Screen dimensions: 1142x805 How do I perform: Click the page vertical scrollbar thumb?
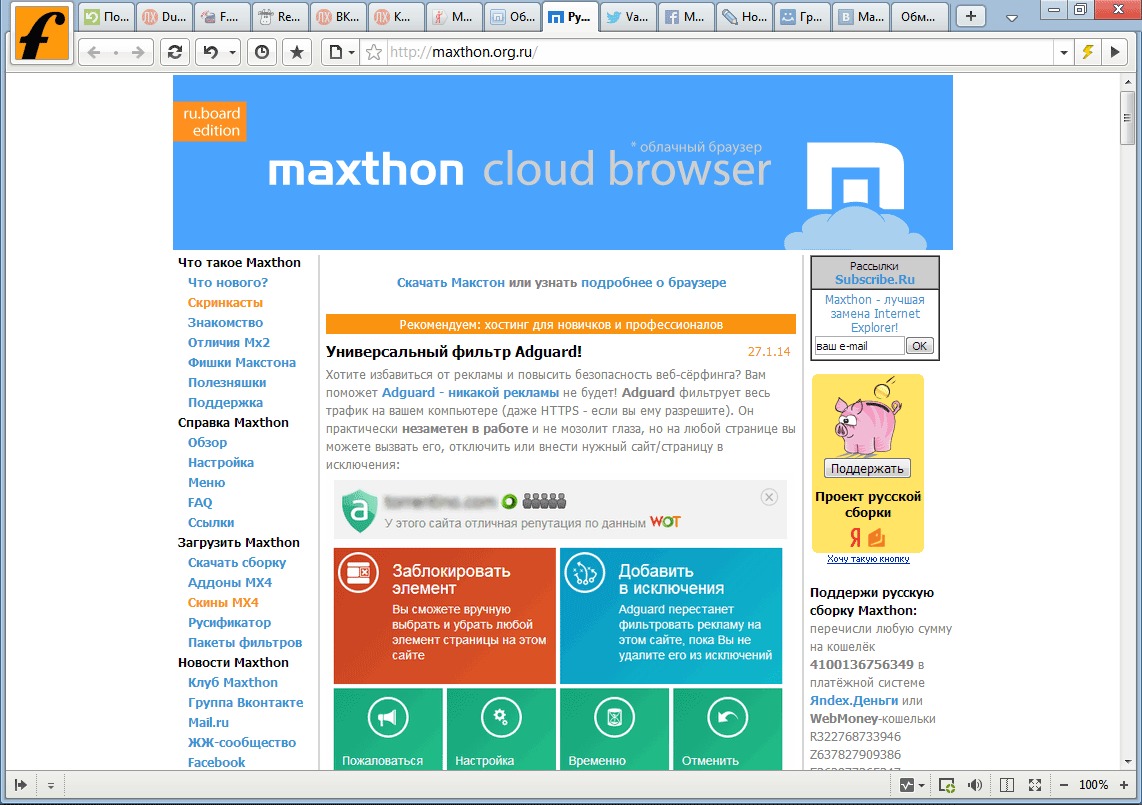(1127, 118)
